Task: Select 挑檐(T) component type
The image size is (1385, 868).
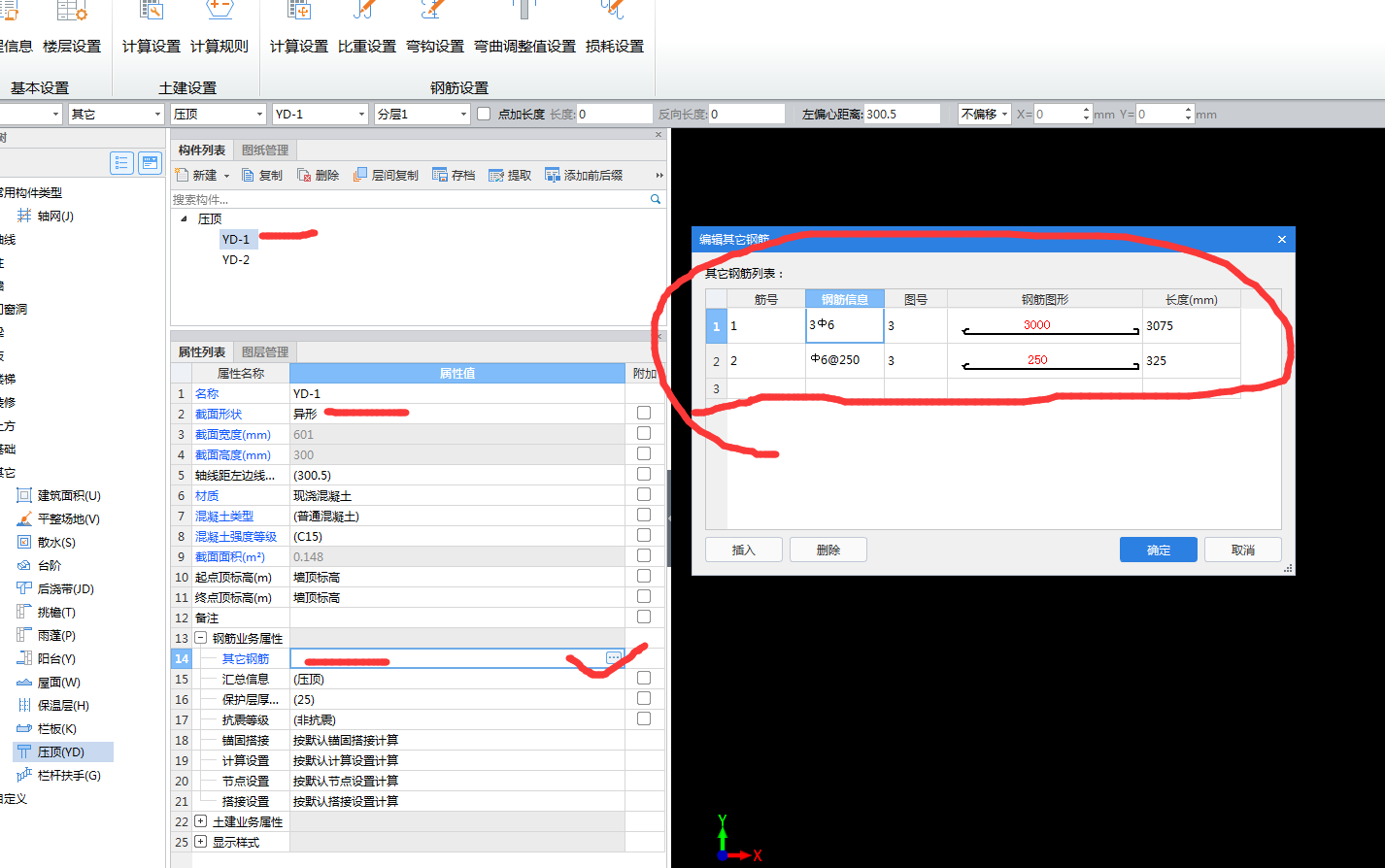Action: (46, 612)
